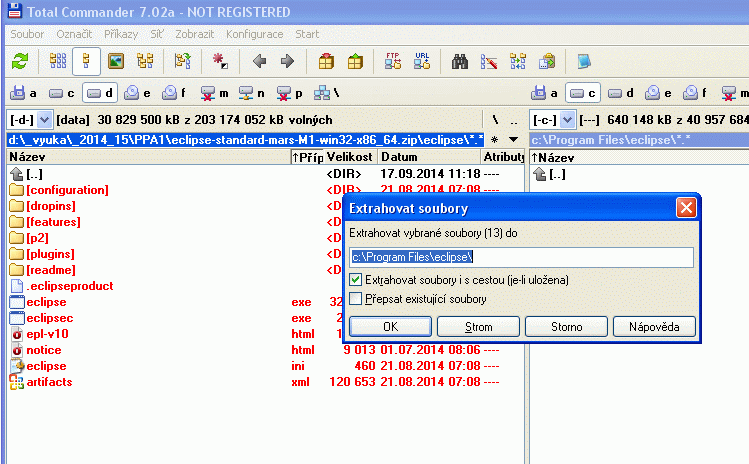Select CD drive f in left drive bar
The width and height of the screenshot is (749, 464).
[x=175, y=93]
